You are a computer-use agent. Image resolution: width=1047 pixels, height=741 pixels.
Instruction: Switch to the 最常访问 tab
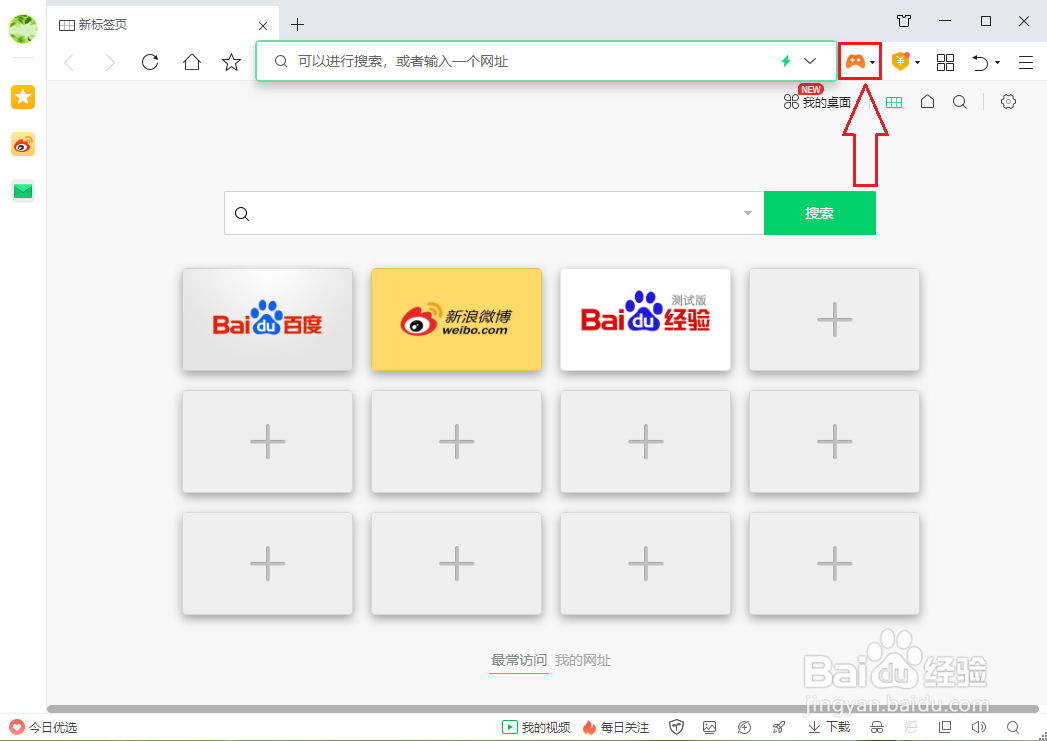tap(519, 660)
